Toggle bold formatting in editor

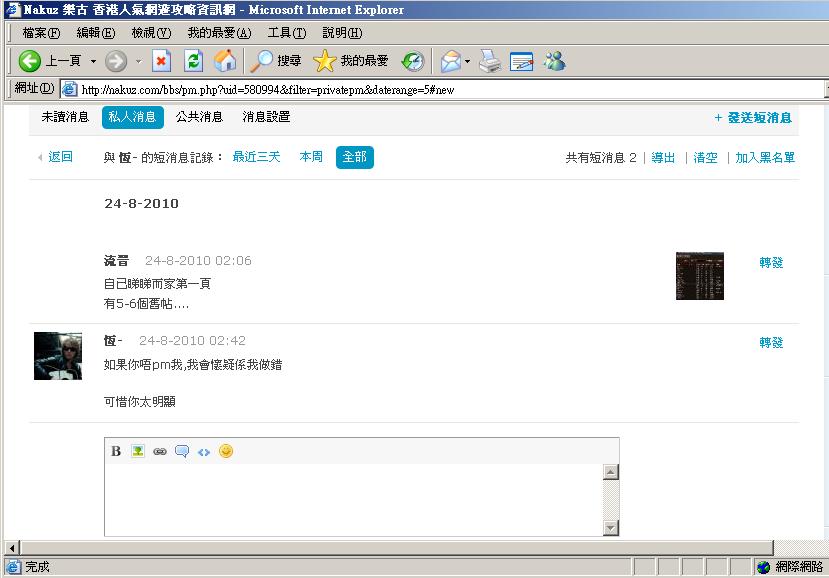click(x=116, y=451)
